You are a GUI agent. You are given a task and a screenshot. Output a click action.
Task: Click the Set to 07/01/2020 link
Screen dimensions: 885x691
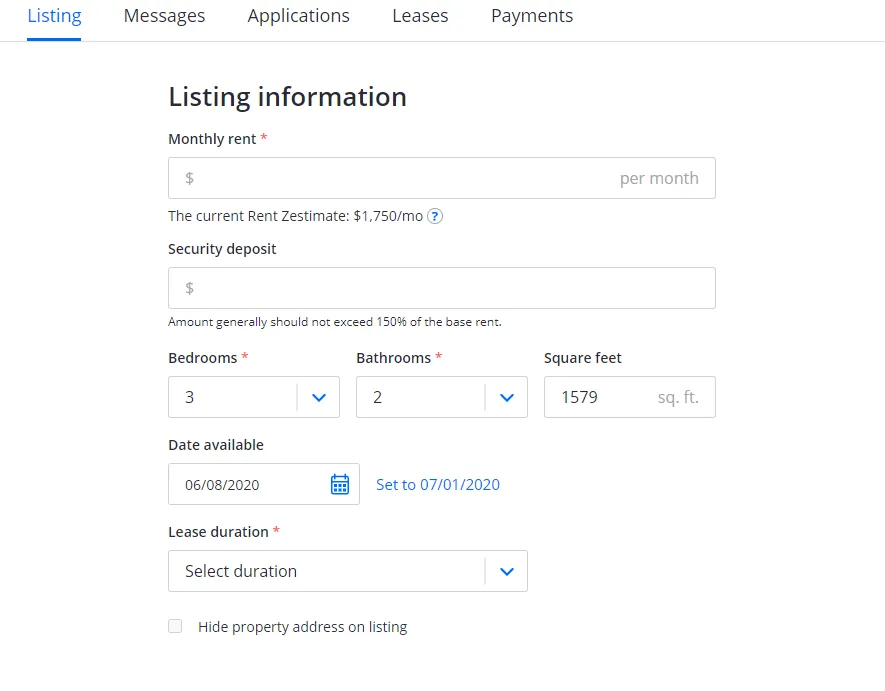click(438, 485)
